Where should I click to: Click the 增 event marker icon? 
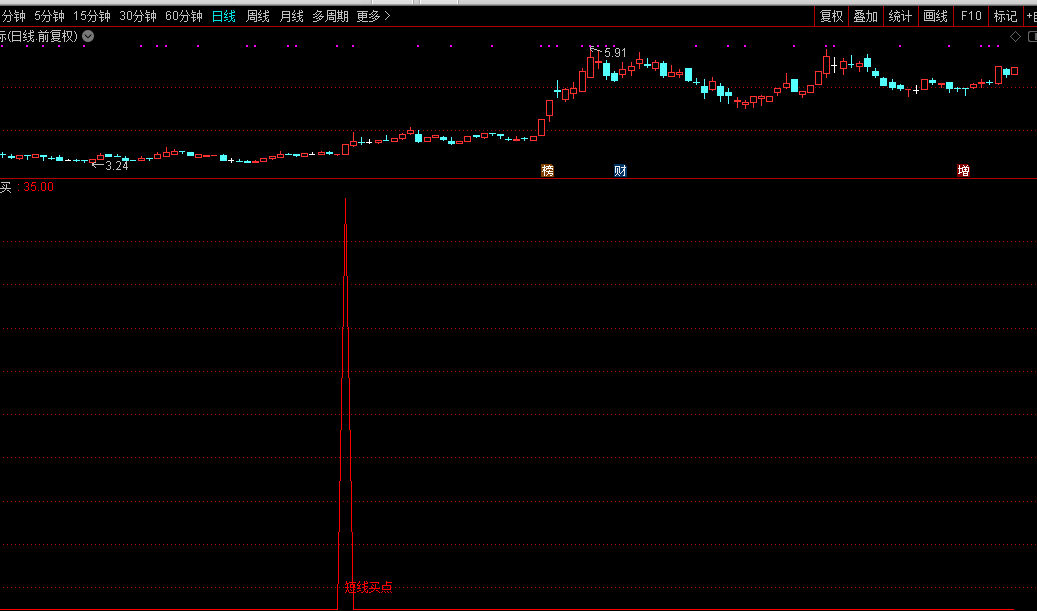tap(963, 171)
